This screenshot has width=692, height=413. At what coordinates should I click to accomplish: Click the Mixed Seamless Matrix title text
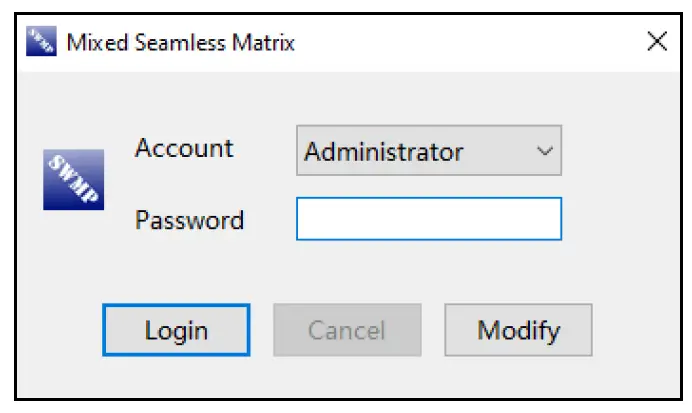point(180,42)
